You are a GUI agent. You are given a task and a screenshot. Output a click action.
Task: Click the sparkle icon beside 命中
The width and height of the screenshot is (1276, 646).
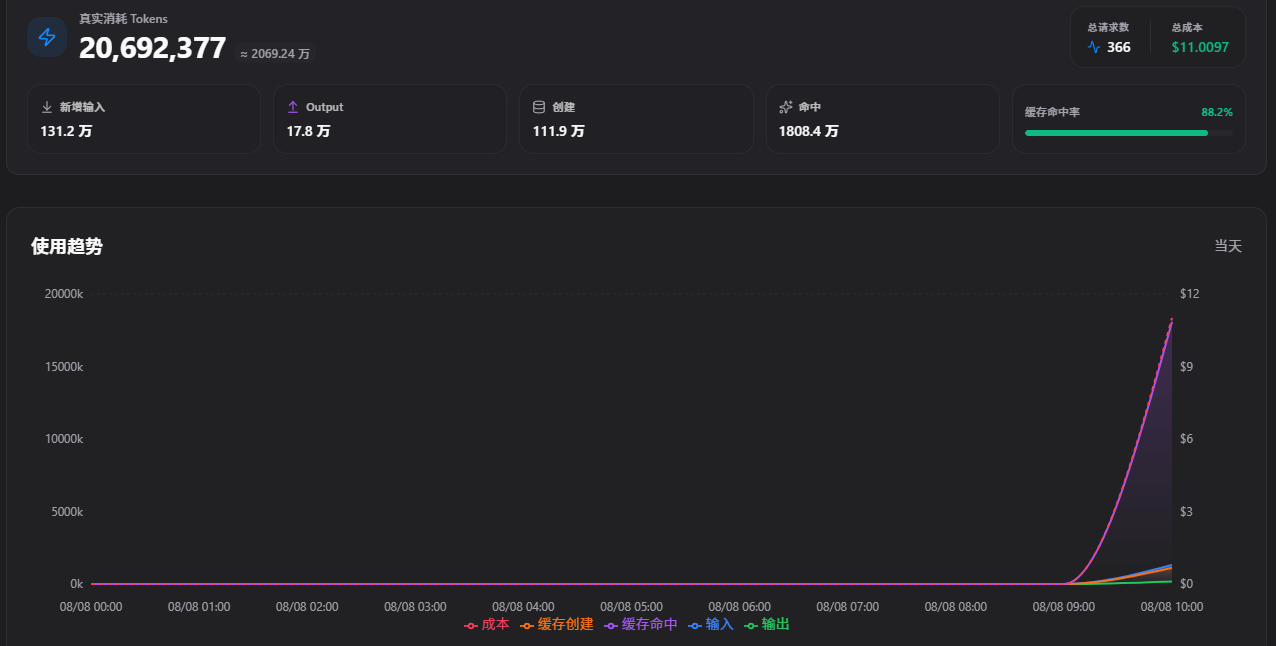[x=786, y=107]
